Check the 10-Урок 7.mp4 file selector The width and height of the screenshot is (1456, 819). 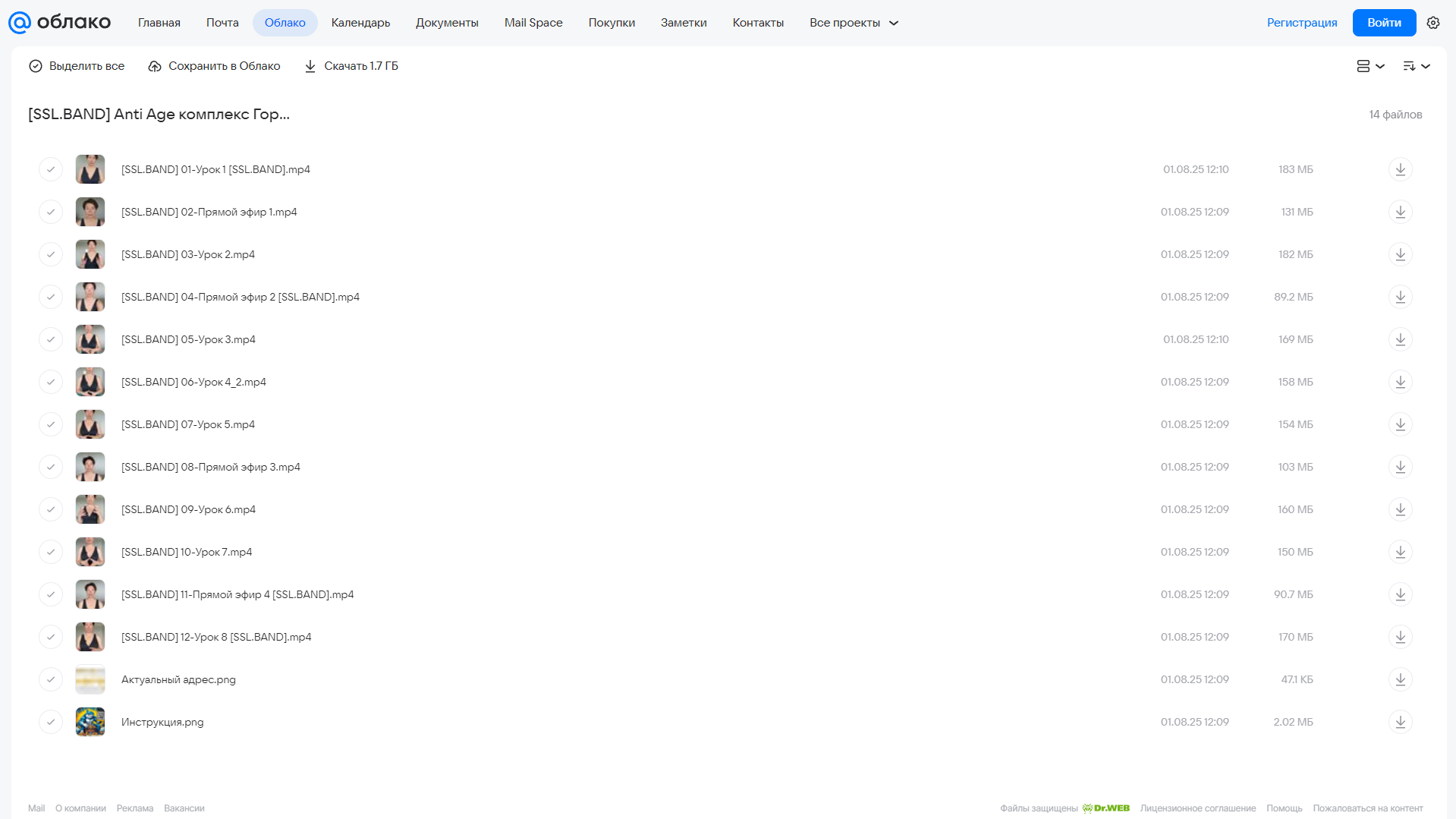pos(51,552)
